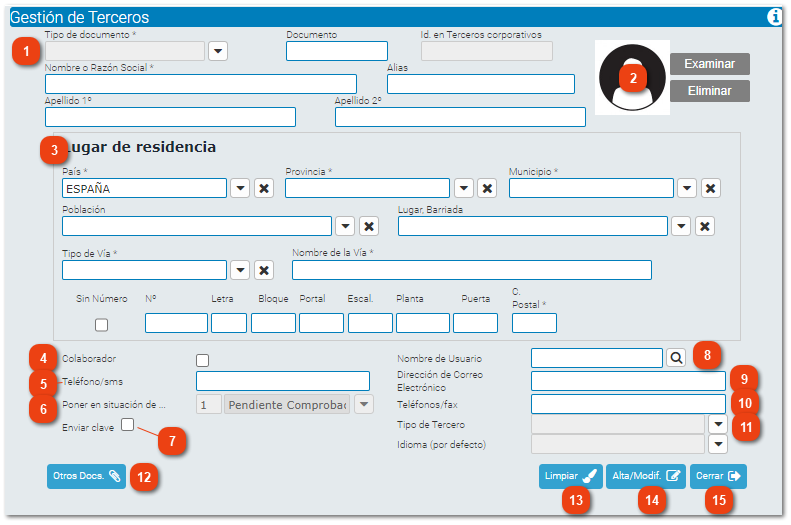The width and height of the screenshot is (791, 525).
Task: Open the Municipio dropdown arrow
Action: click(x=687, y=189)
